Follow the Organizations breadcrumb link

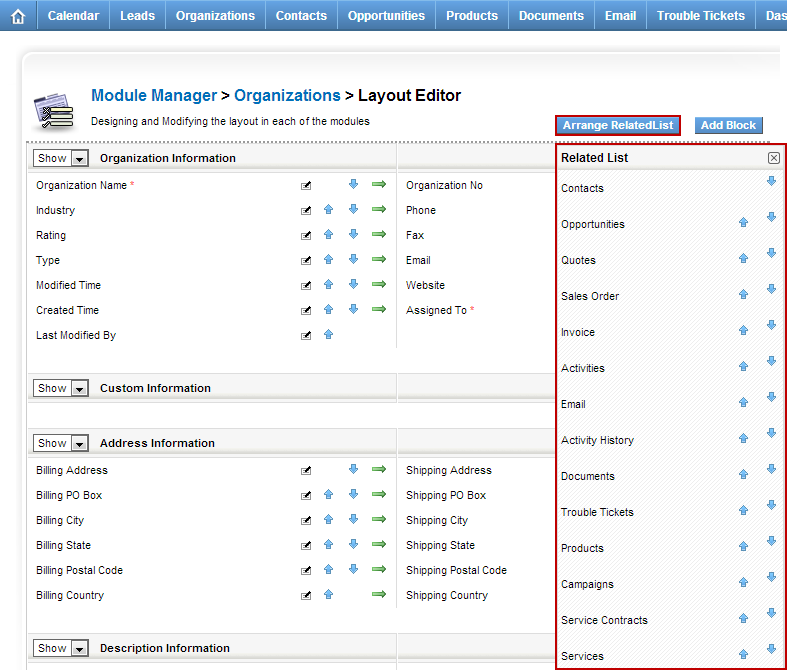(x=287, y=95)
